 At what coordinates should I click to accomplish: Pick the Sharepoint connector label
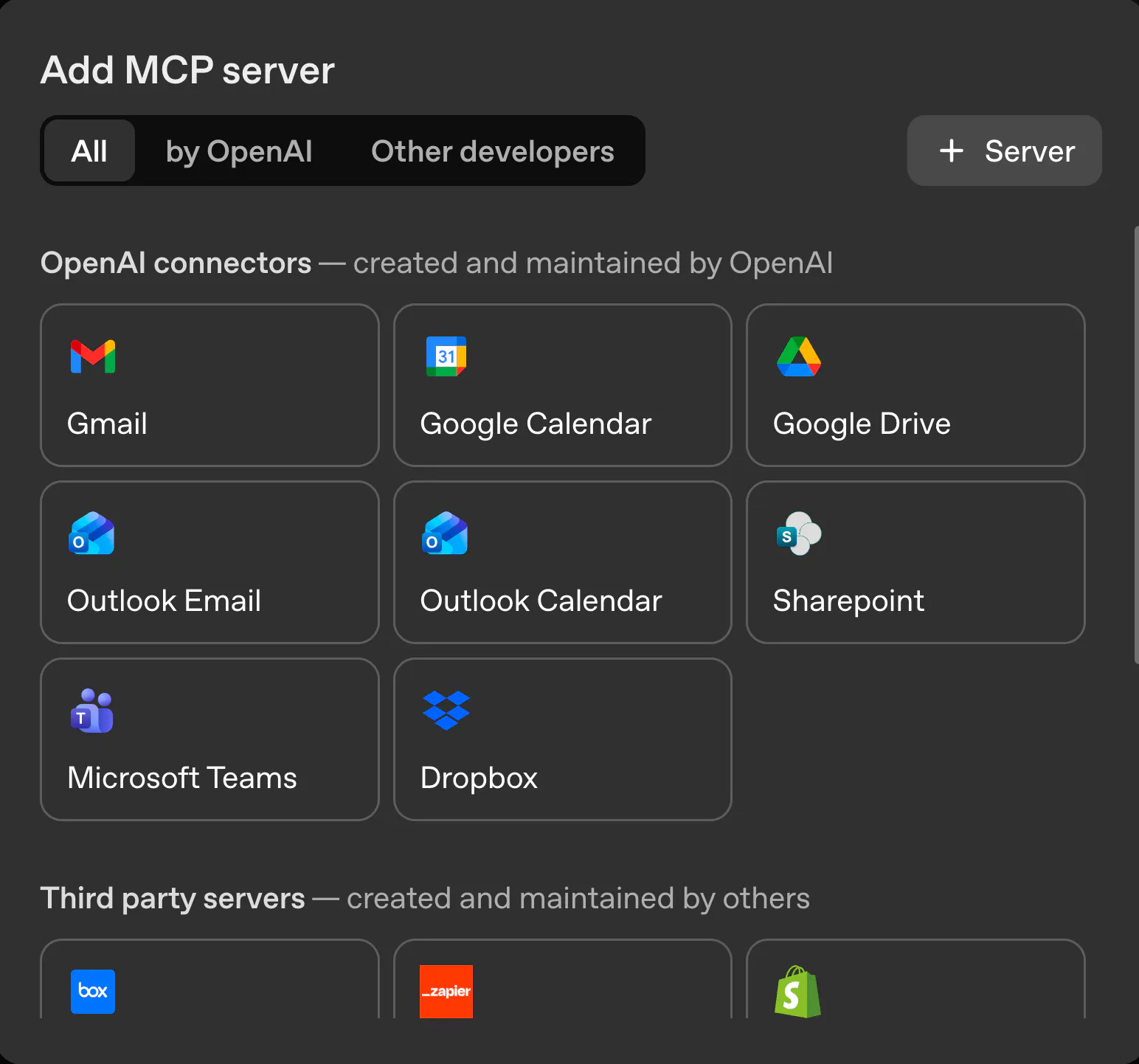(848, 601)
